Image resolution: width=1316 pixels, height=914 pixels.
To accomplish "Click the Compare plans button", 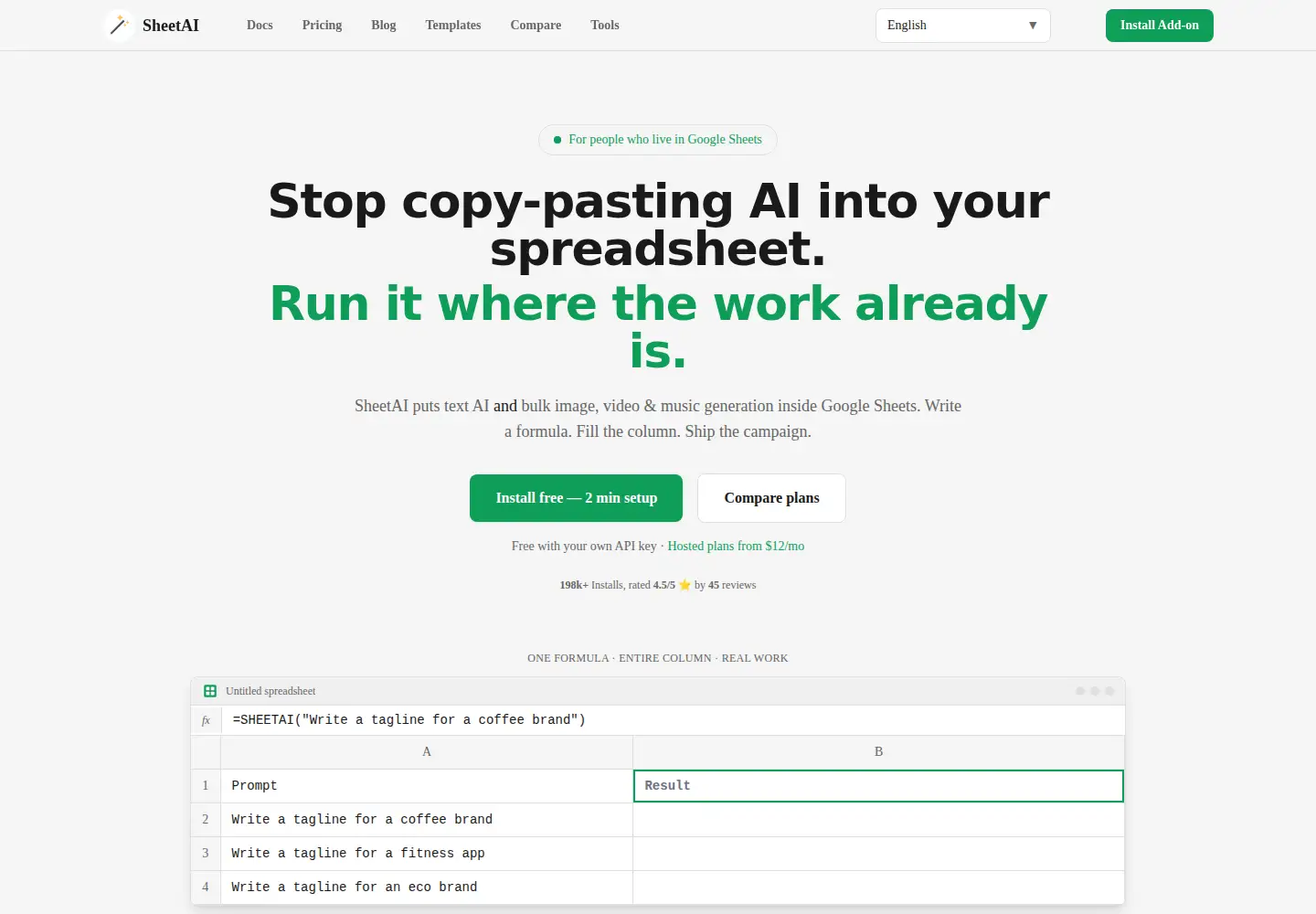I will pos(771,498).
